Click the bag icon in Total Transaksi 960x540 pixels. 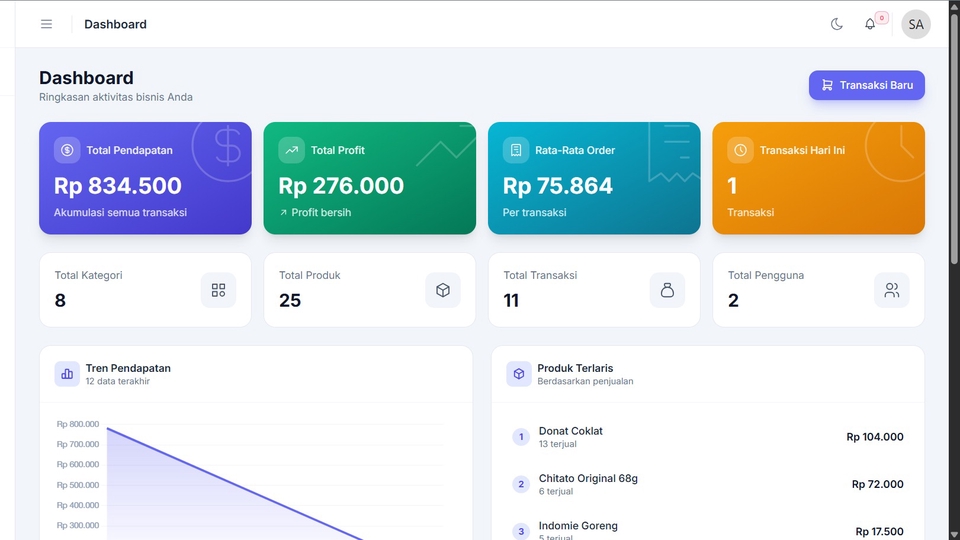(x=667, y=290)
